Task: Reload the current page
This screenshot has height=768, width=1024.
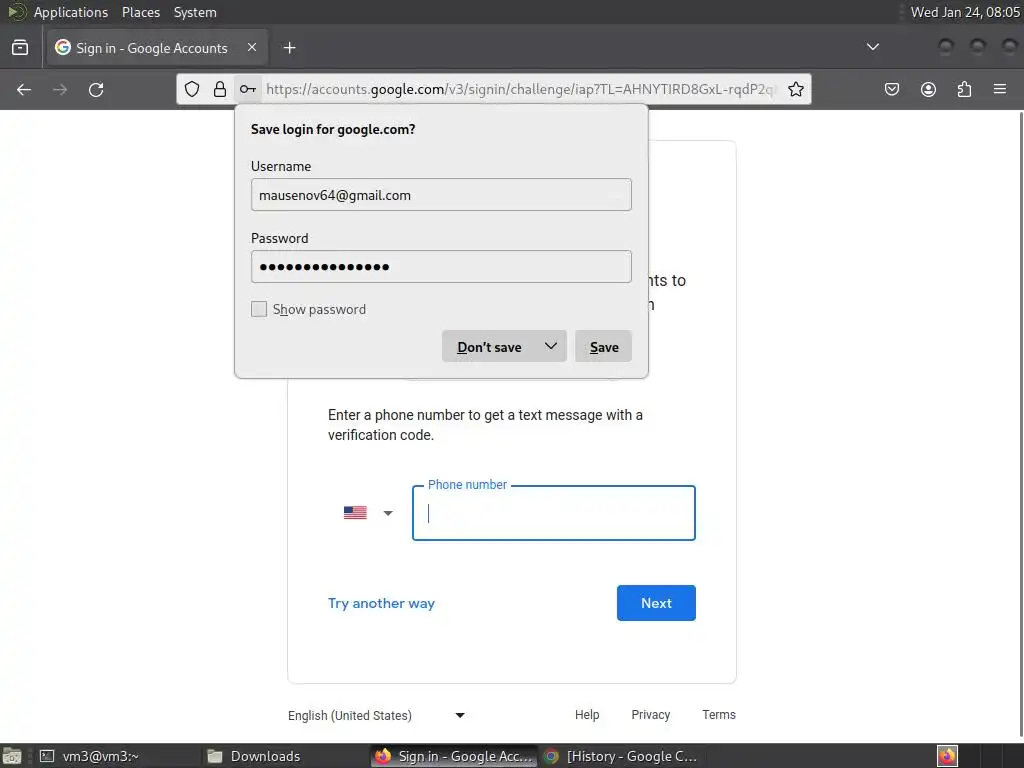Action: pos(96,89)
